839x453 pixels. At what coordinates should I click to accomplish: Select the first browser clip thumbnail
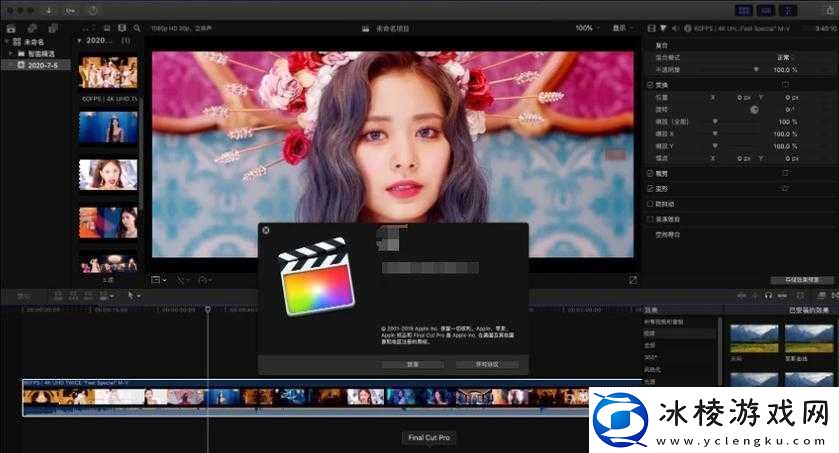click(x=108, y=72)
